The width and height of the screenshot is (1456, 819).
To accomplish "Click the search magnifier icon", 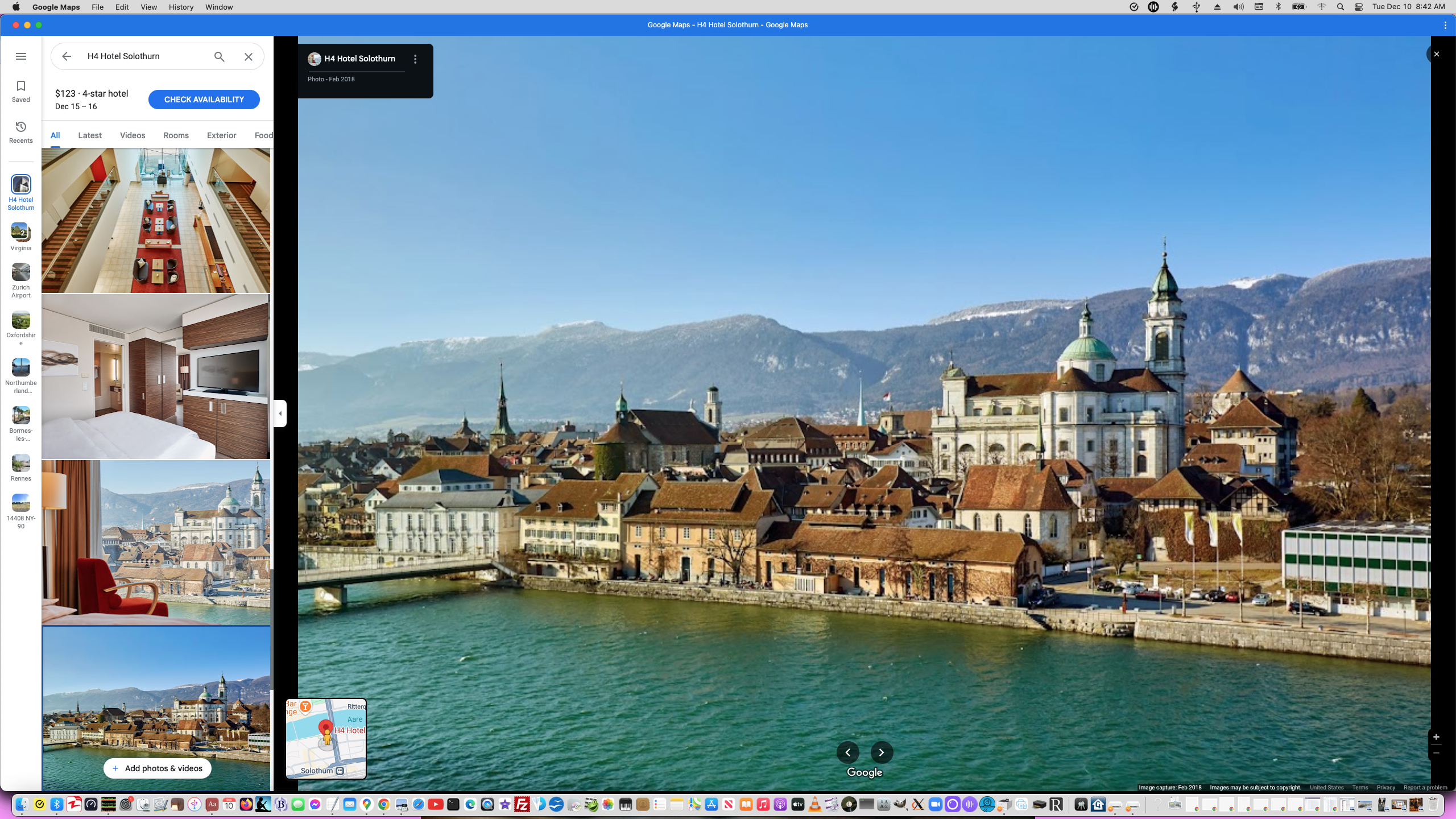I will coord(220,56).
